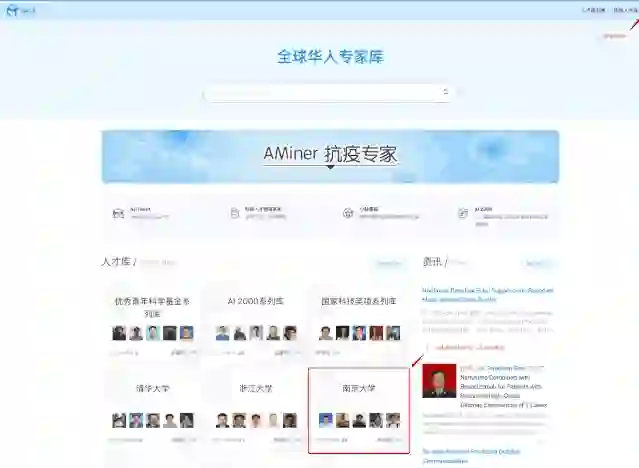Click the document icon in the feature row

(x=235, y=213)
